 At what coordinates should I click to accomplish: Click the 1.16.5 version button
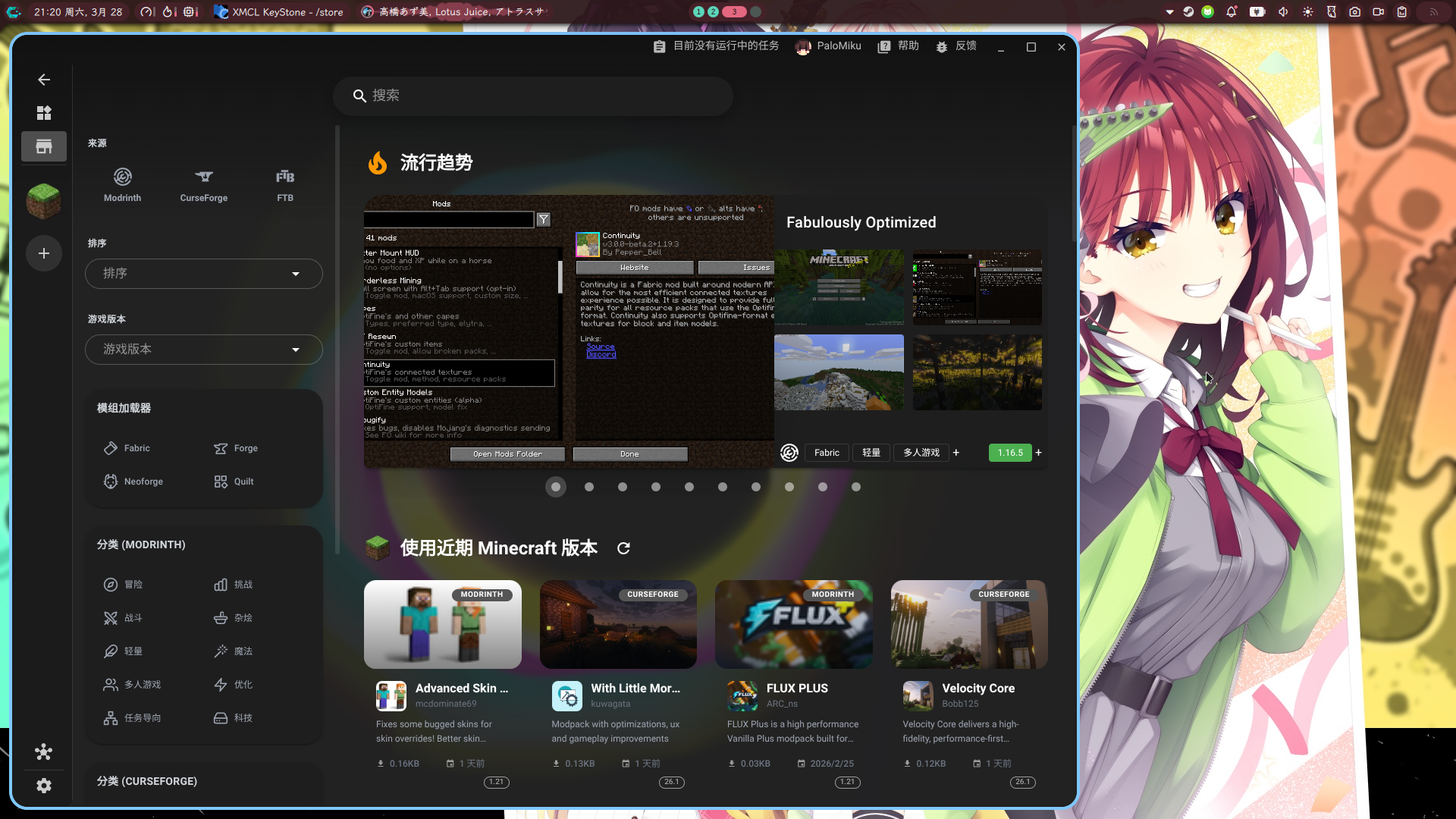click(1009, 453)
